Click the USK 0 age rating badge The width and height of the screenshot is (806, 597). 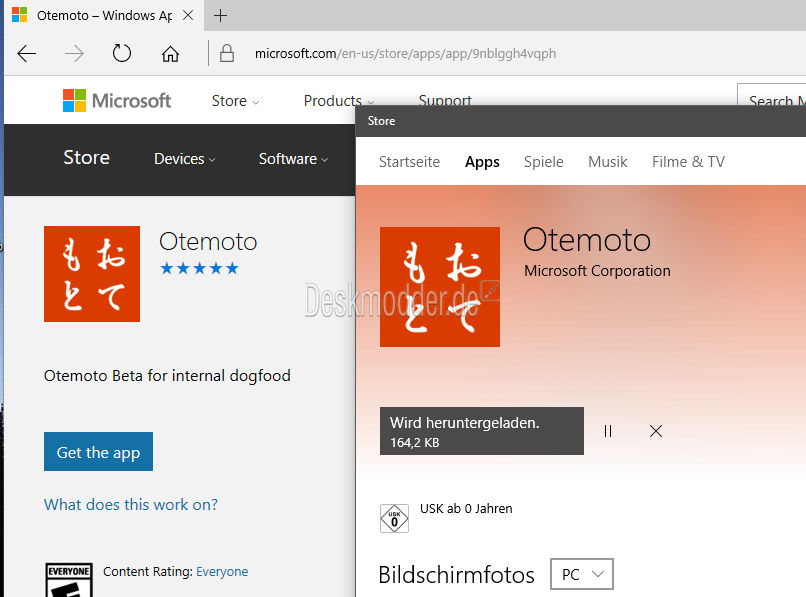point(394,518)
